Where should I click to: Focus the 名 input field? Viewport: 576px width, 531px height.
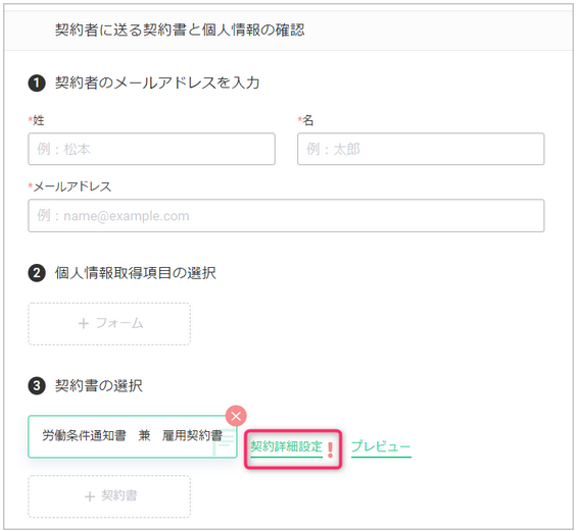pos(421,149)
